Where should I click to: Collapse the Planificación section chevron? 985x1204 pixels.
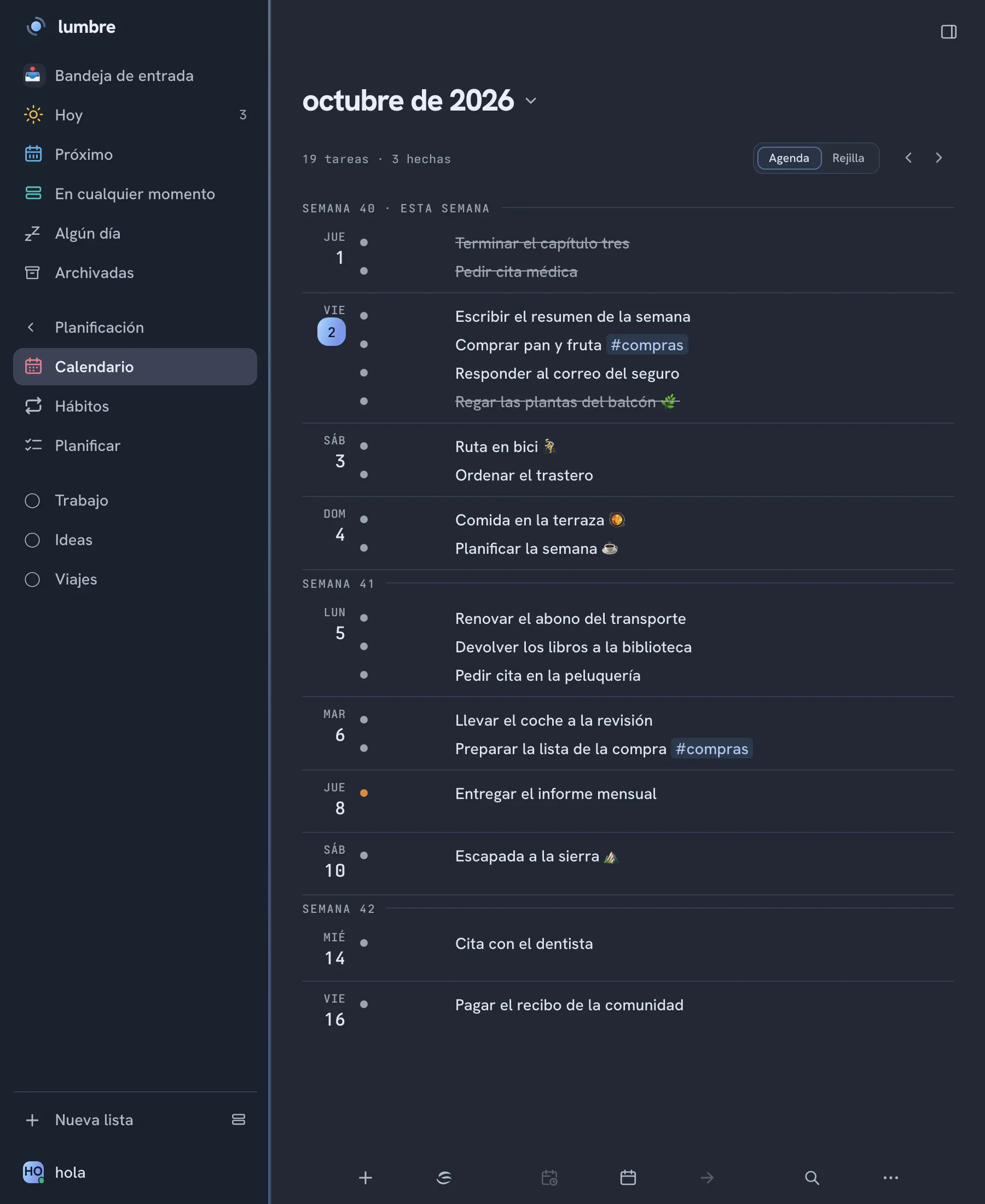coord(31,327)
